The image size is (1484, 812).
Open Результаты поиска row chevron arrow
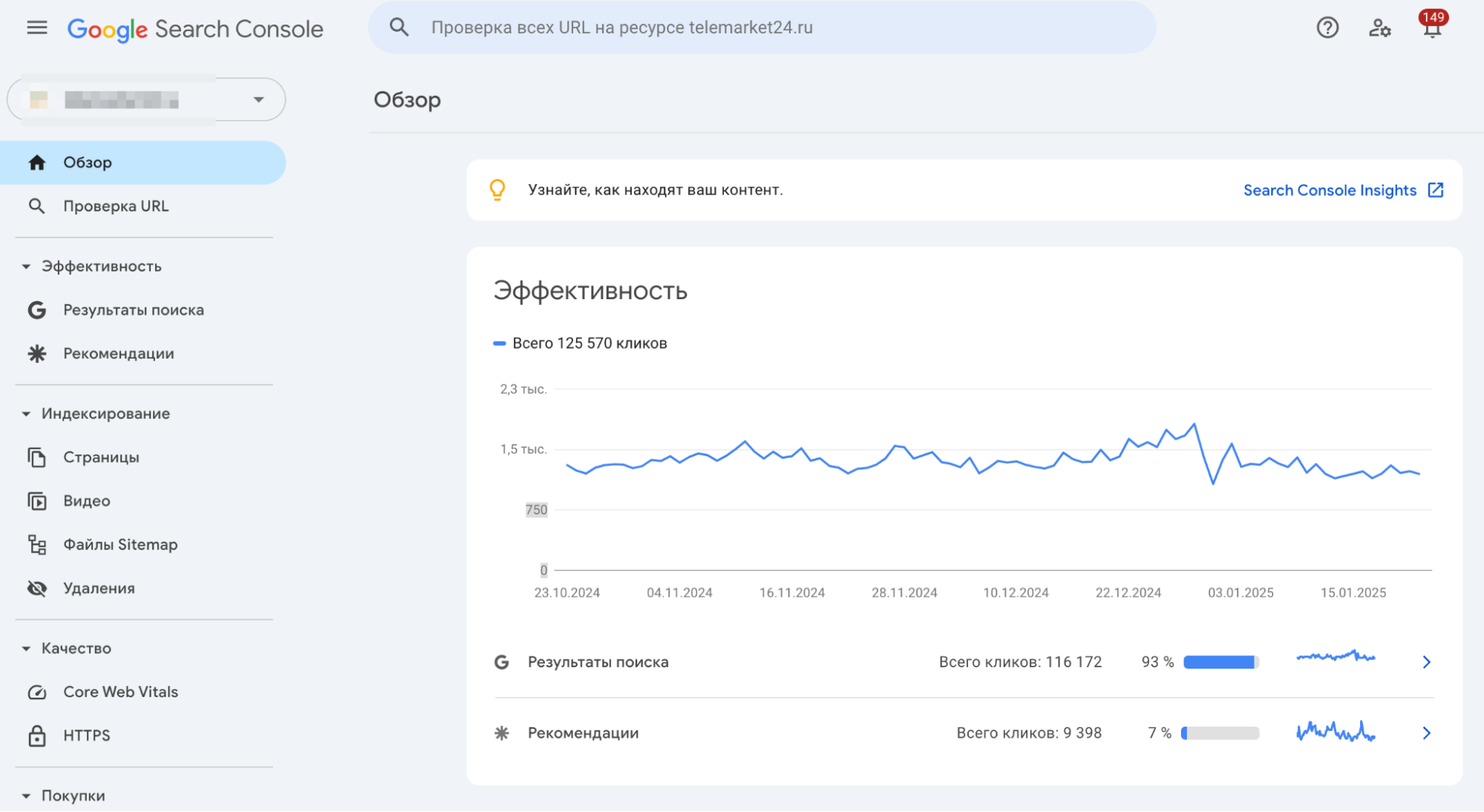pos(1426,662)
